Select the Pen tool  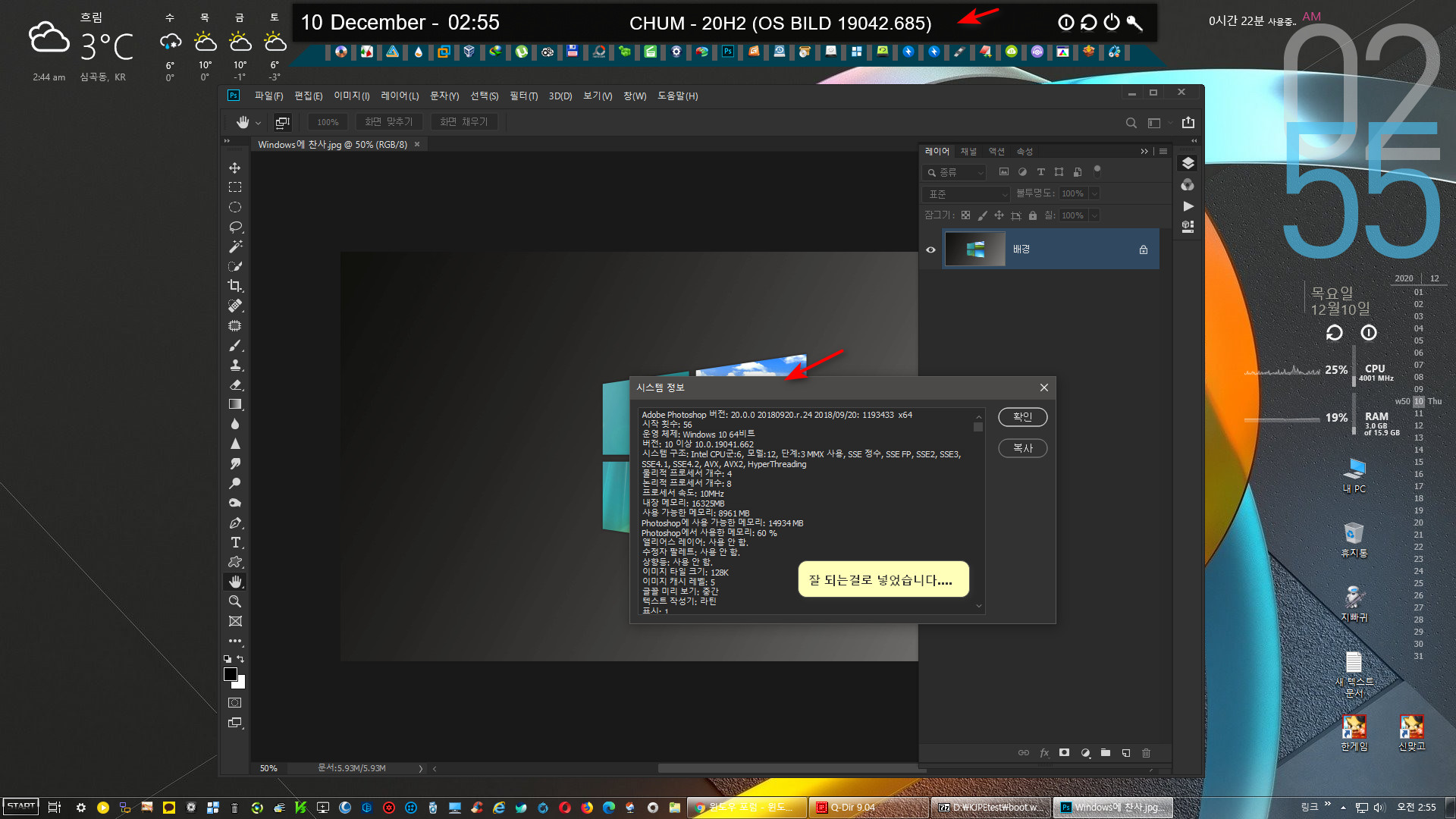tap(235, 522)
